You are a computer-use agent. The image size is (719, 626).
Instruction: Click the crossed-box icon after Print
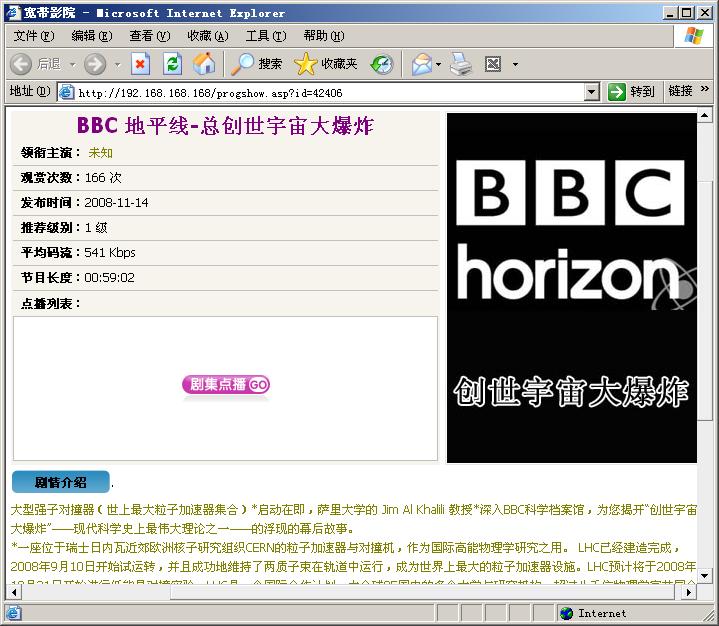point(493,64)
